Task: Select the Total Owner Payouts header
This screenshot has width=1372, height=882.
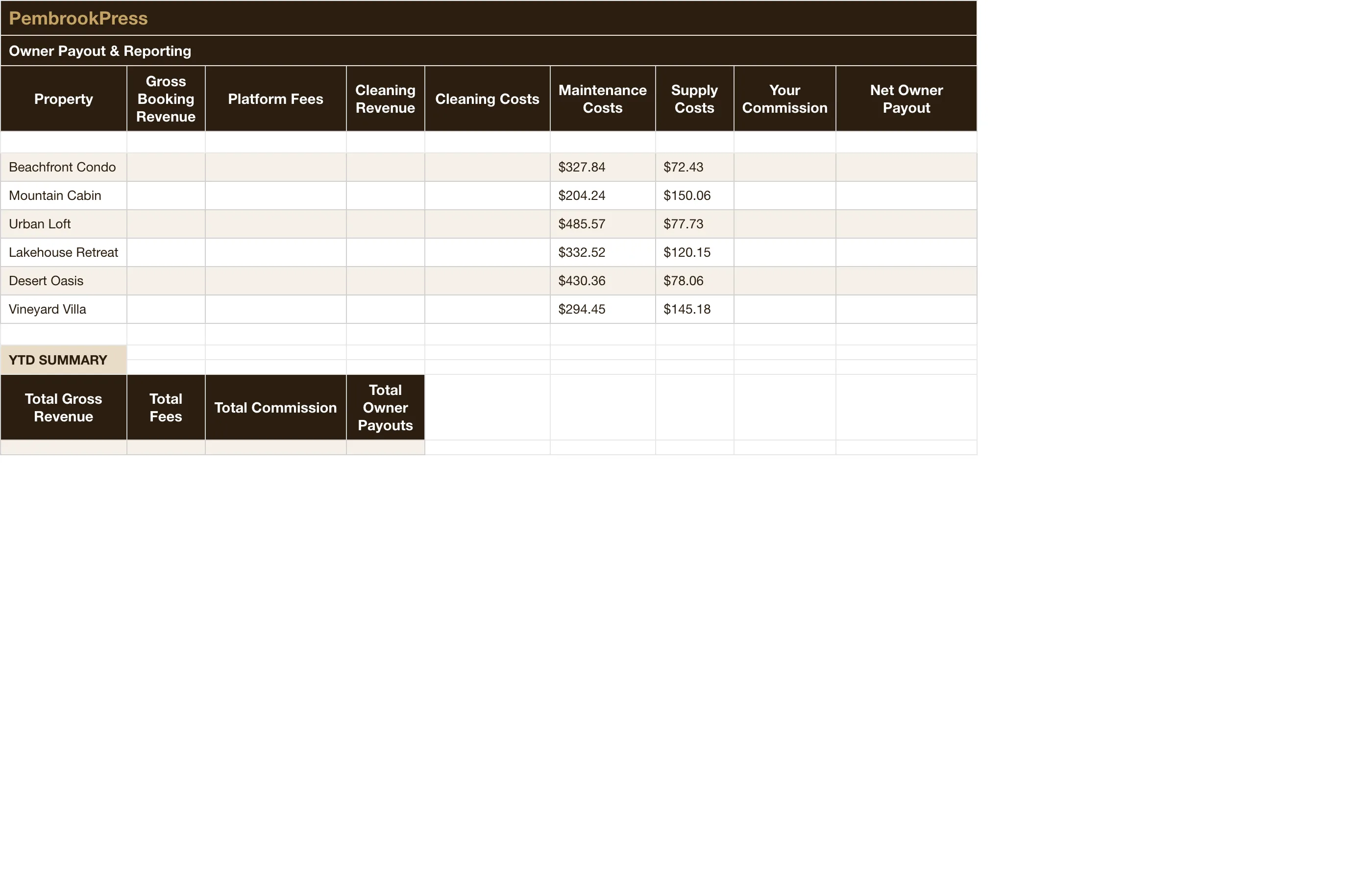Action: (x=385, y=407)
